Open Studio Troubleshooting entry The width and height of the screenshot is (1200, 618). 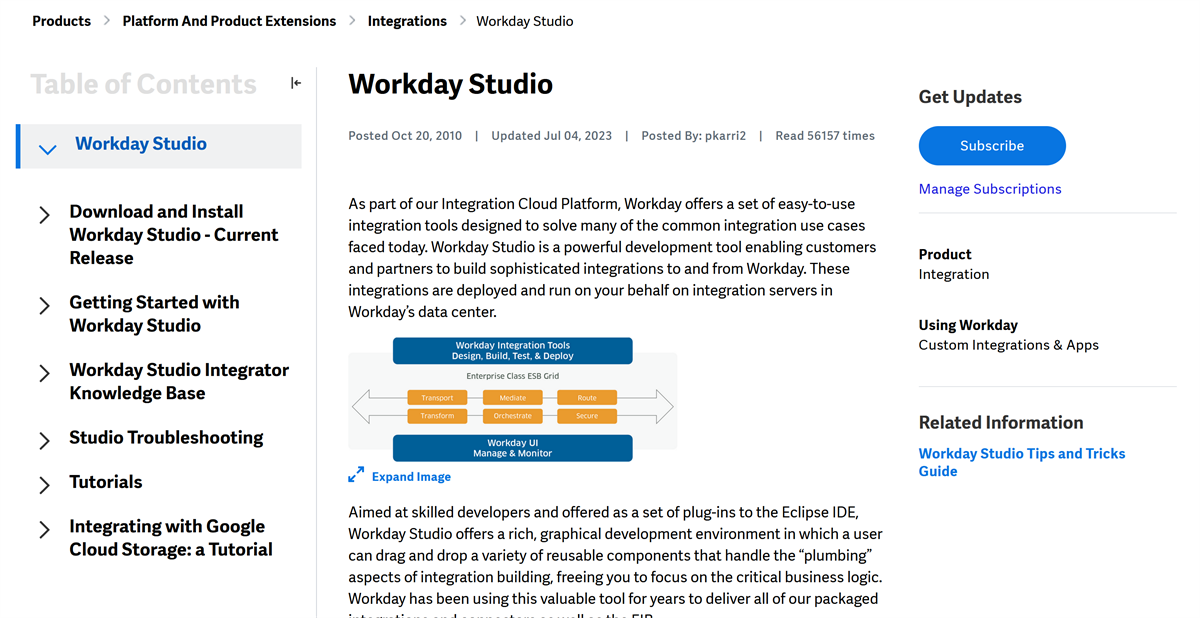point(166,438)
